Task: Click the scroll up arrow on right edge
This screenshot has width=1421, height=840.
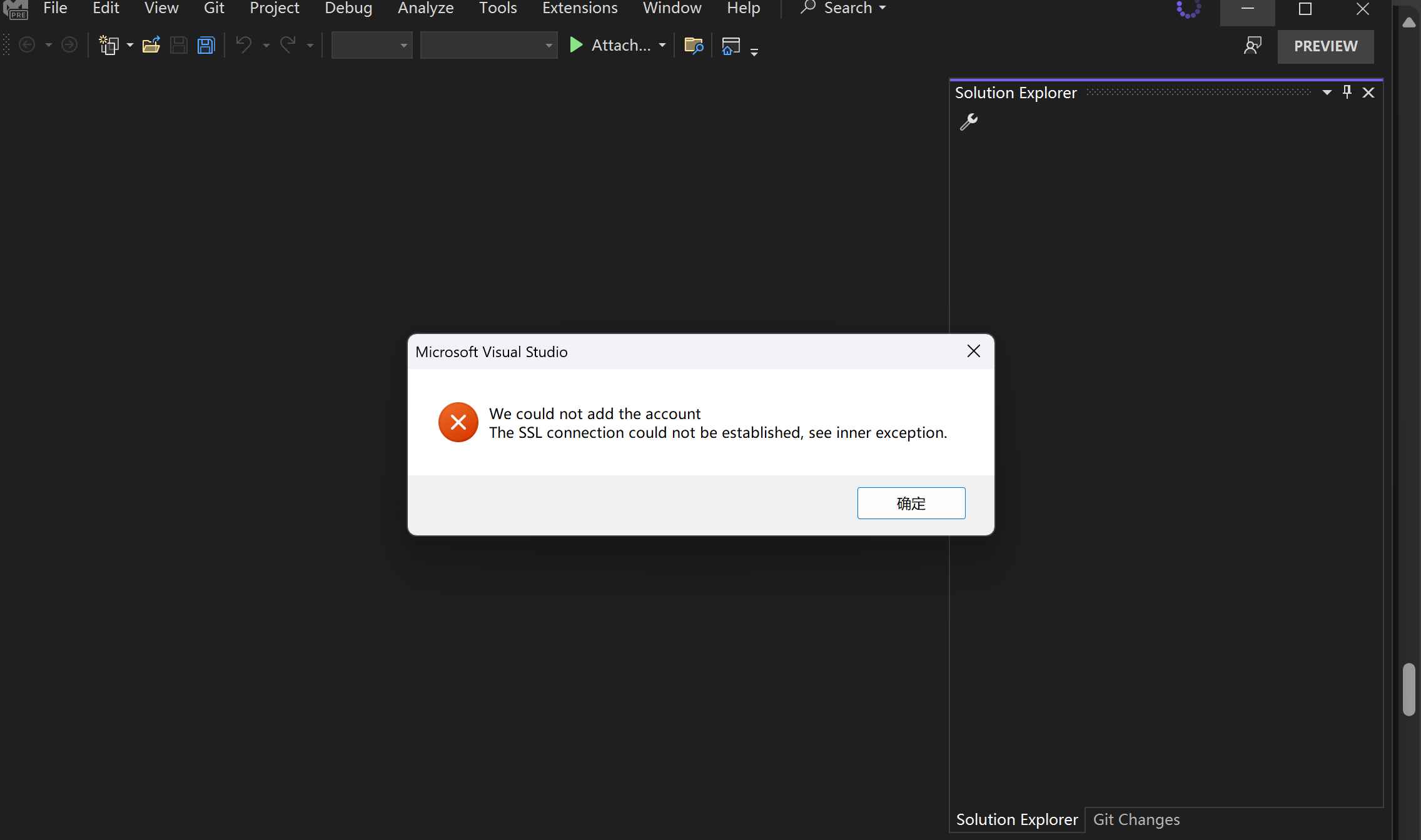Action: (x=1408, y=23)
